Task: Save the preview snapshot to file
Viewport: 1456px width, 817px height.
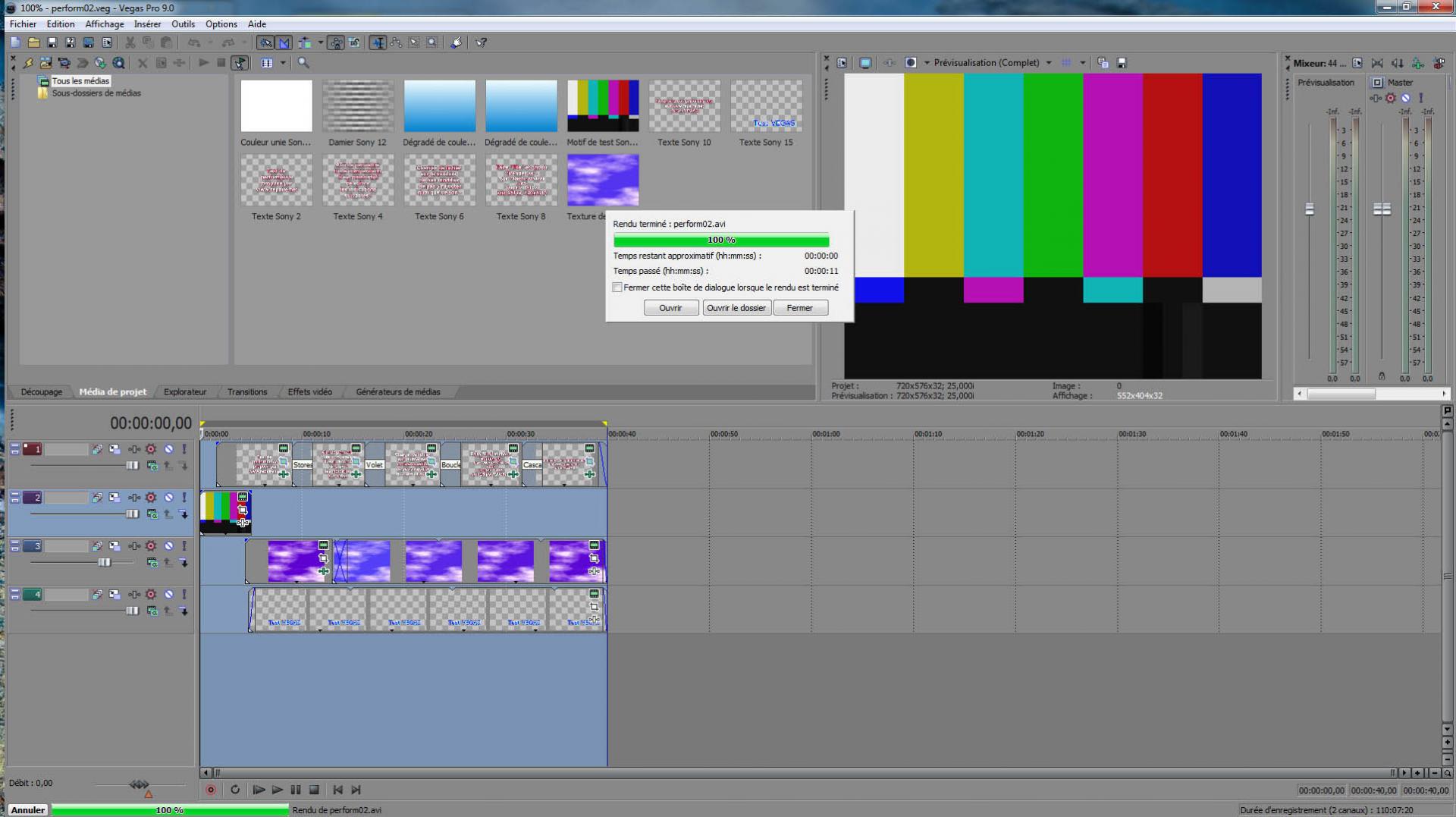Action: point(1122,63)
